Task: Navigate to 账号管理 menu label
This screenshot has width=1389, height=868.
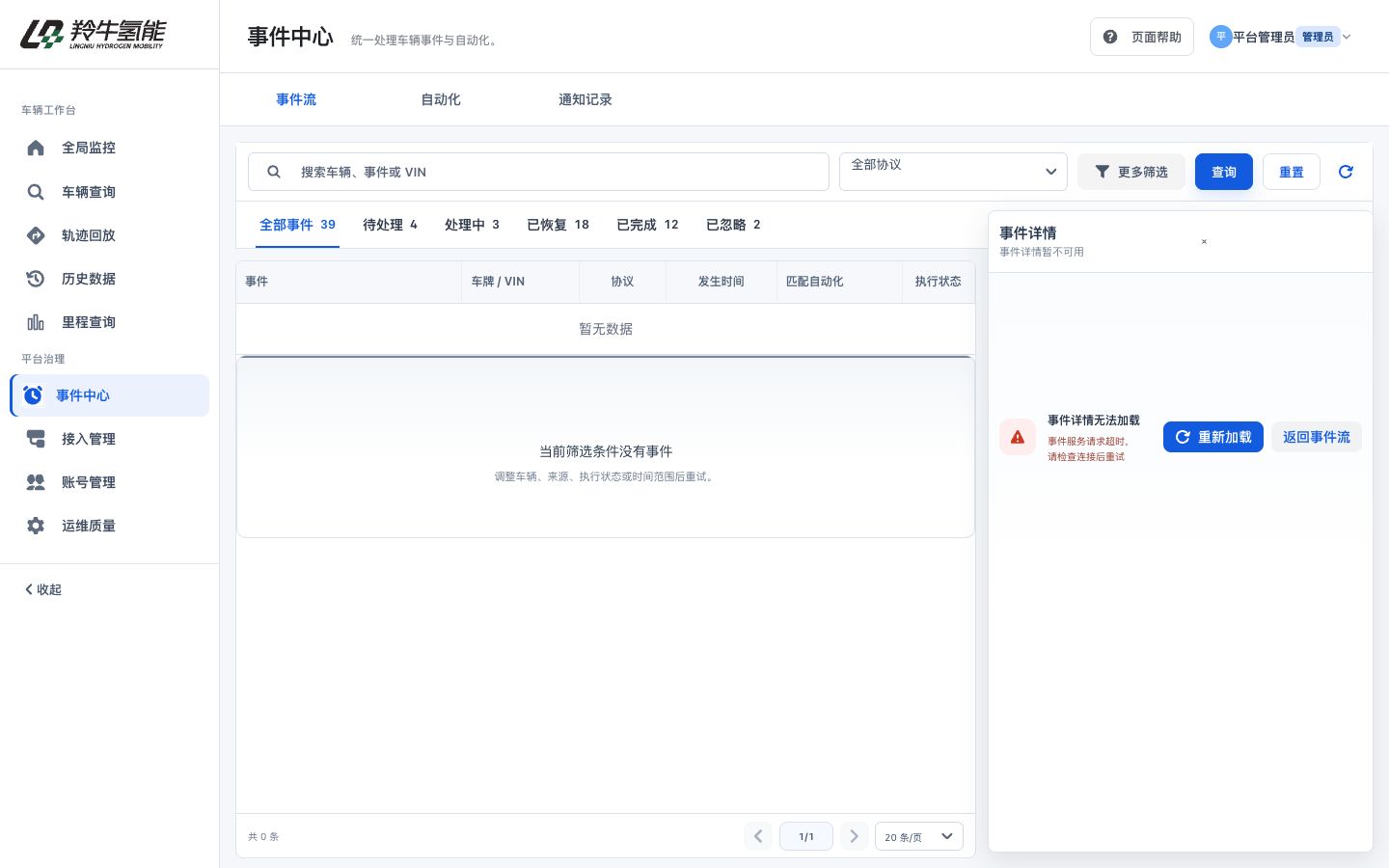Action: coord(89,482)
